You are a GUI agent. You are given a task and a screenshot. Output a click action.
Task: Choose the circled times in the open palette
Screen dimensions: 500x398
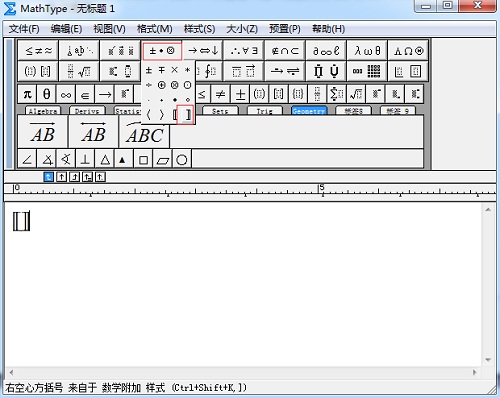175,85
